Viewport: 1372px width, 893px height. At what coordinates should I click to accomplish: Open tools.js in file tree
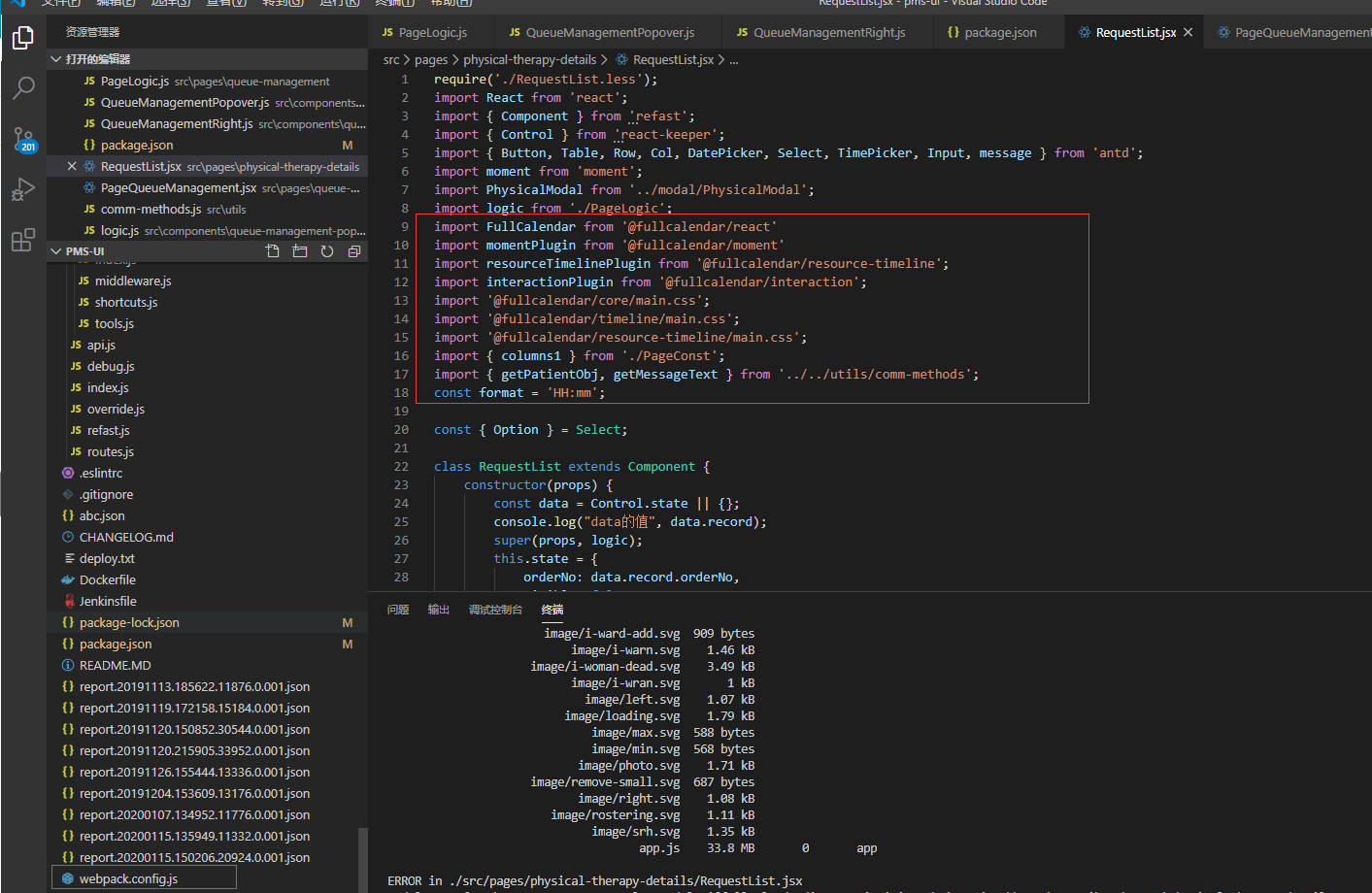pyautogui.click(x=207, y=324)
